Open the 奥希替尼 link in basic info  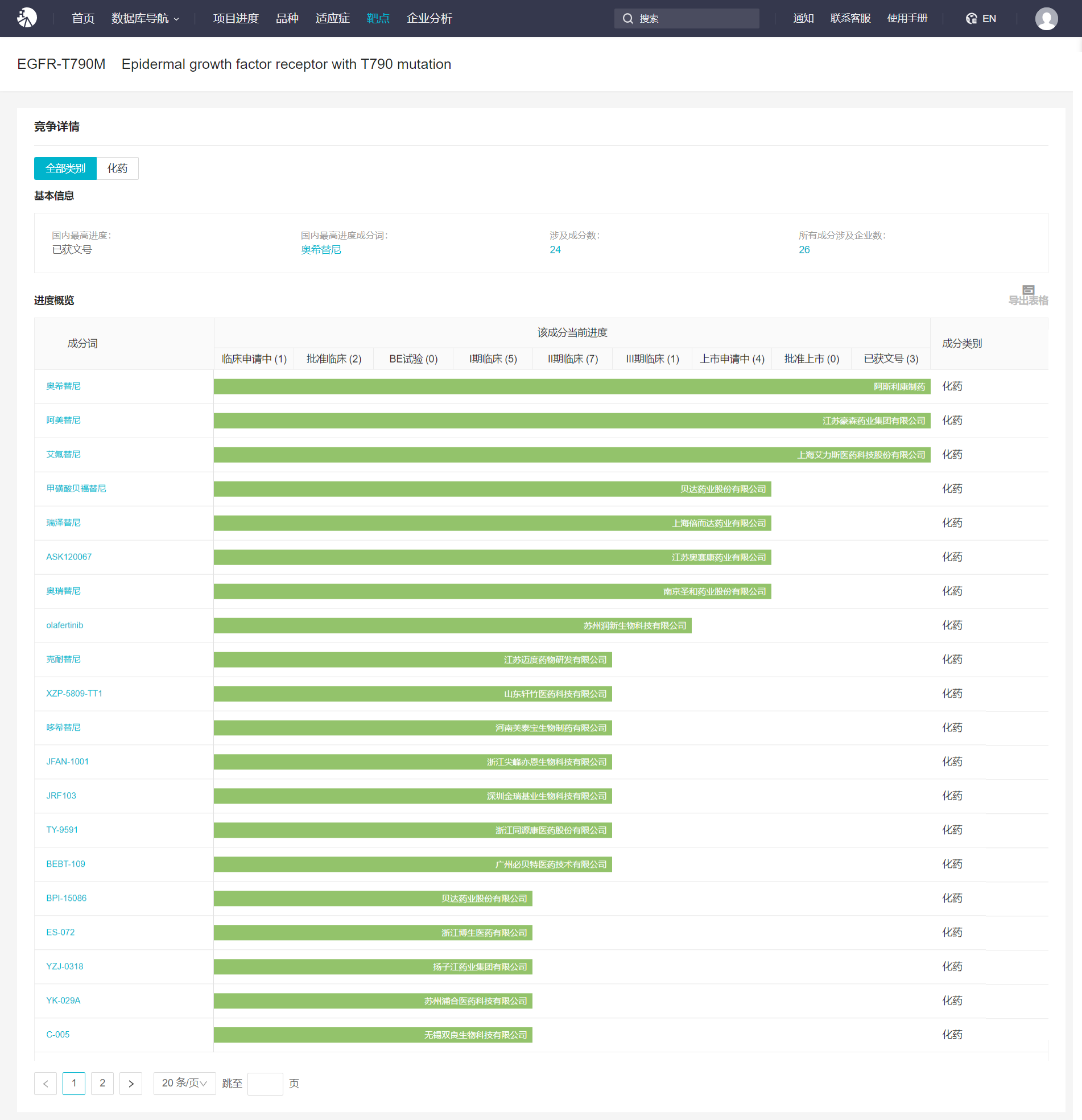pyautogui.click(x=320, y=250)
